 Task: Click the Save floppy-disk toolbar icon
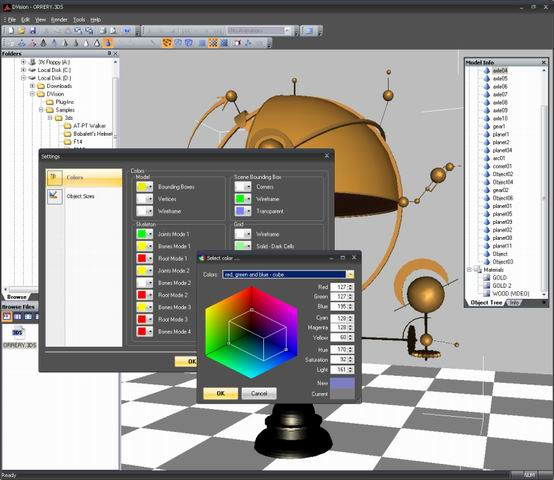coord(32,31)
